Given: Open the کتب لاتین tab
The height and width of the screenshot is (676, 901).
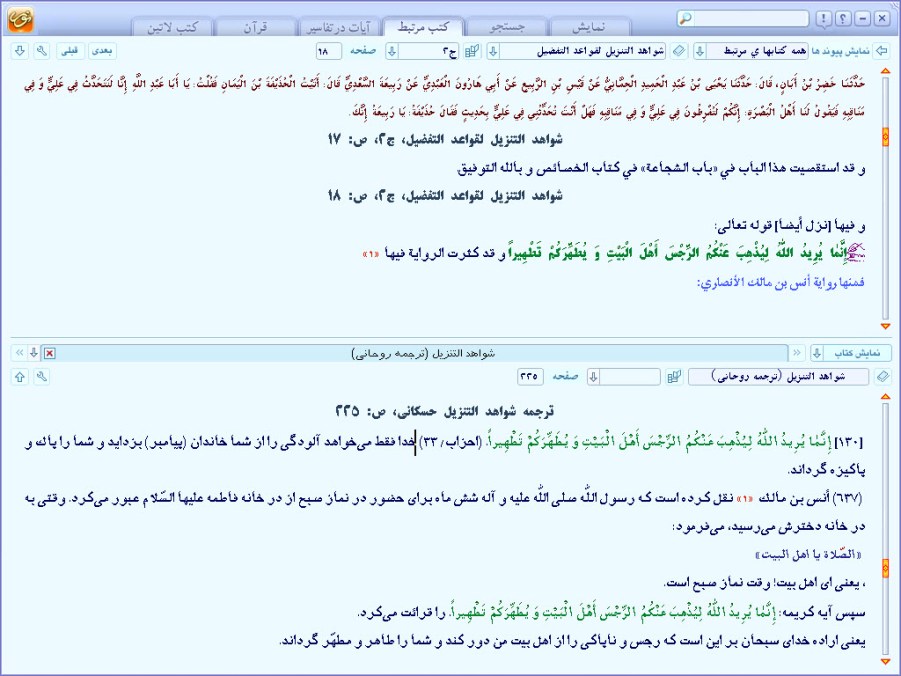Looking at the screenshot, I should coord(172,27).
